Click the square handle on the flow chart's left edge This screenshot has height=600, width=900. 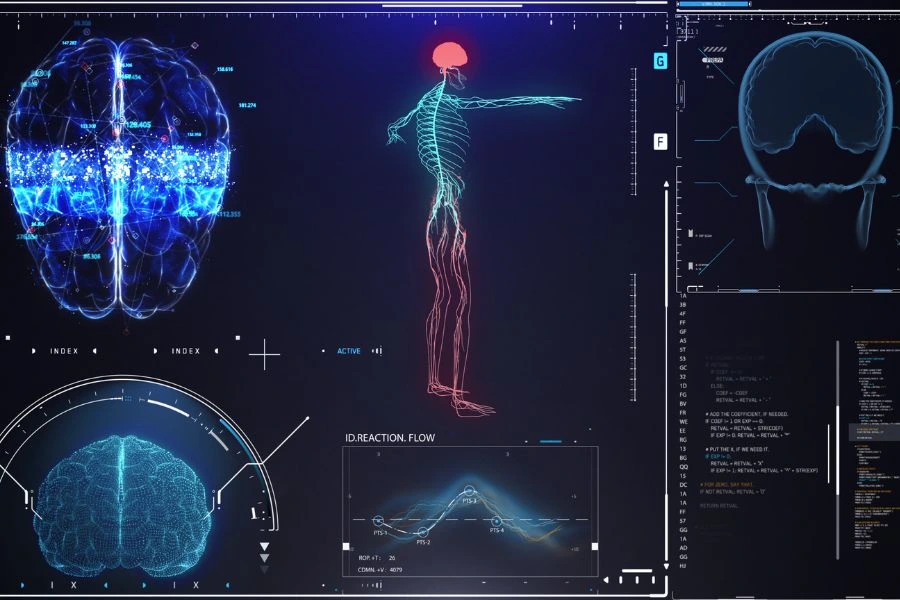tap(345, 546)
